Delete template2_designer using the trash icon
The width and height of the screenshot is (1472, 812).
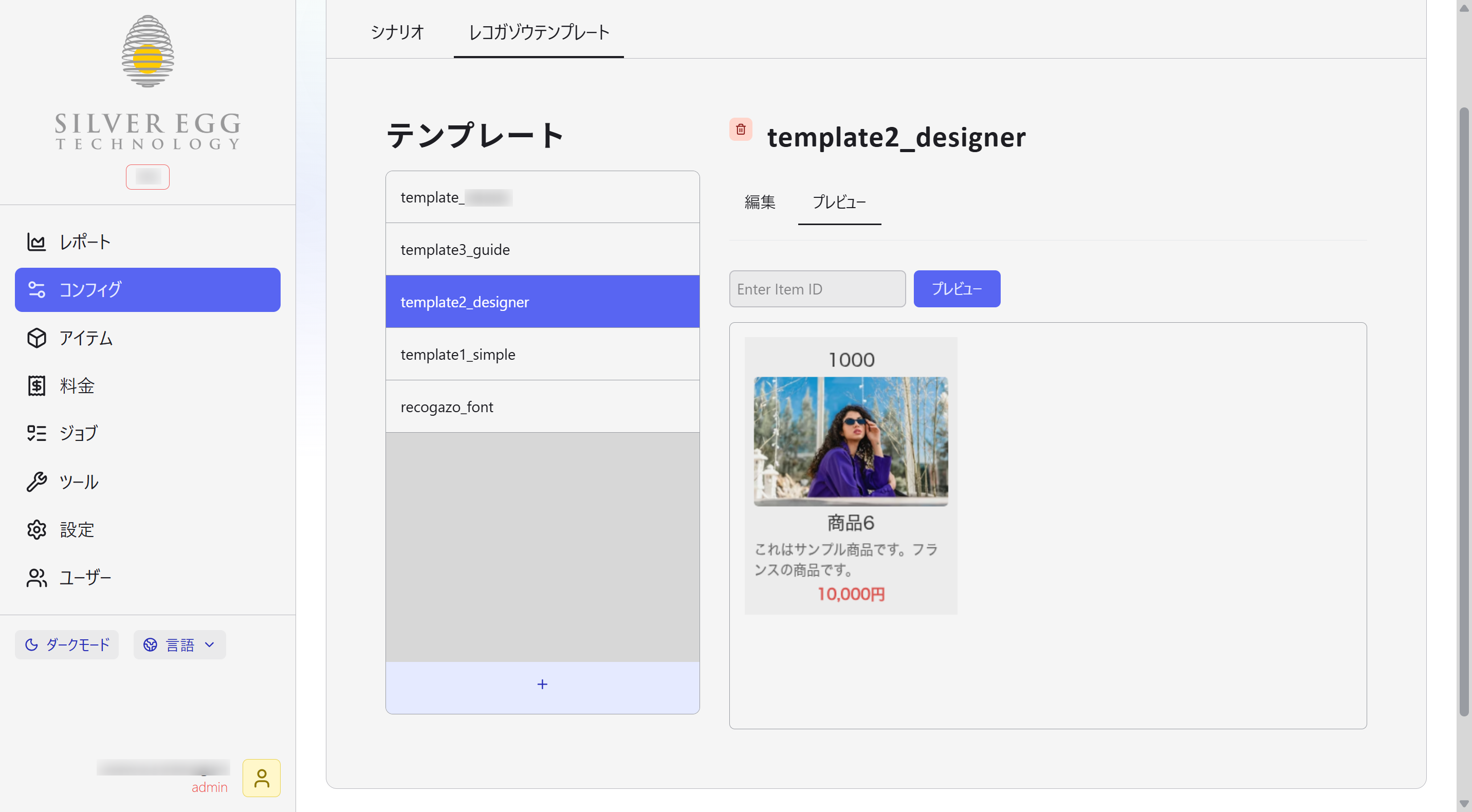(x=741, y=130)
